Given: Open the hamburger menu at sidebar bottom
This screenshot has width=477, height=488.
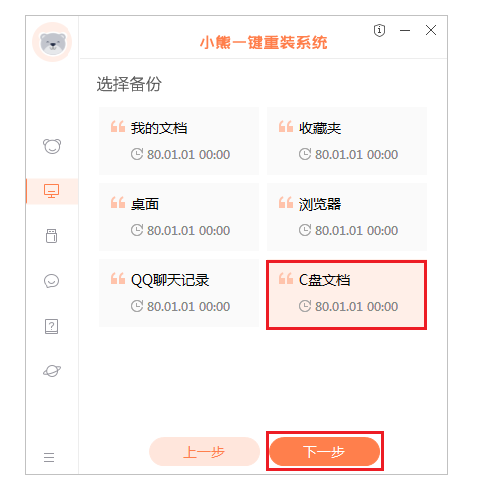Looking at the screenshot, I should point(49,457).
